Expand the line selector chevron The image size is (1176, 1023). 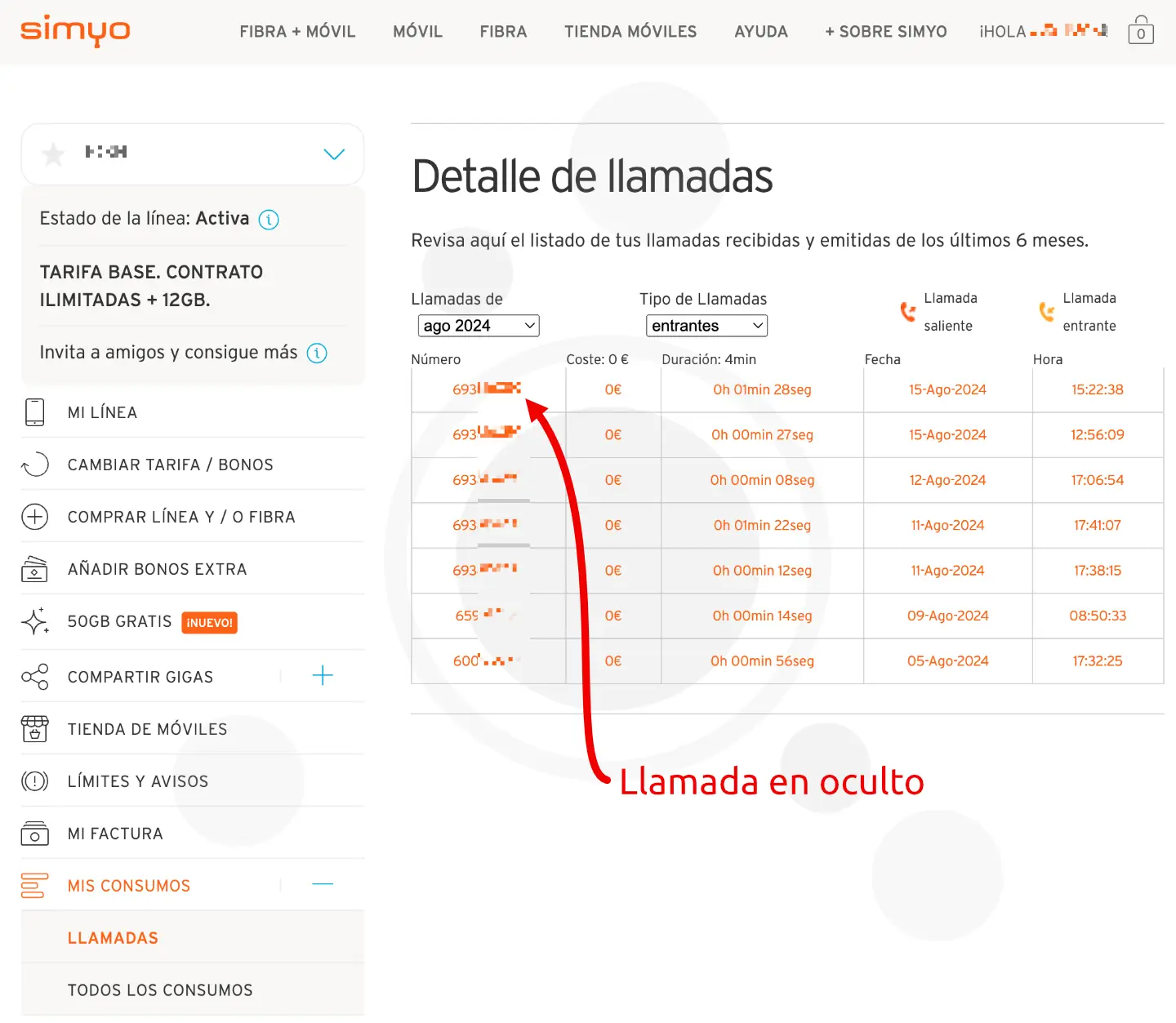(334, 154)
